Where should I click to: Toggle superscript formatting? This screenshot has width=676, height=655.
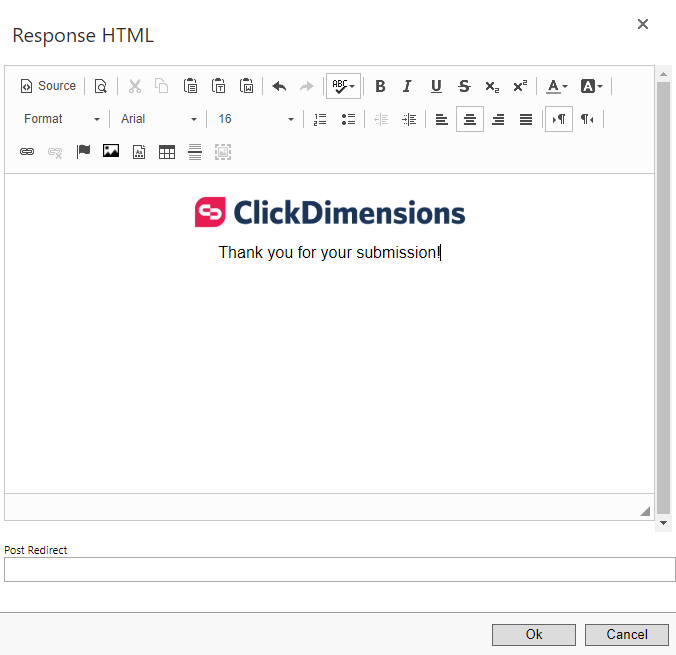pos(520,86)
